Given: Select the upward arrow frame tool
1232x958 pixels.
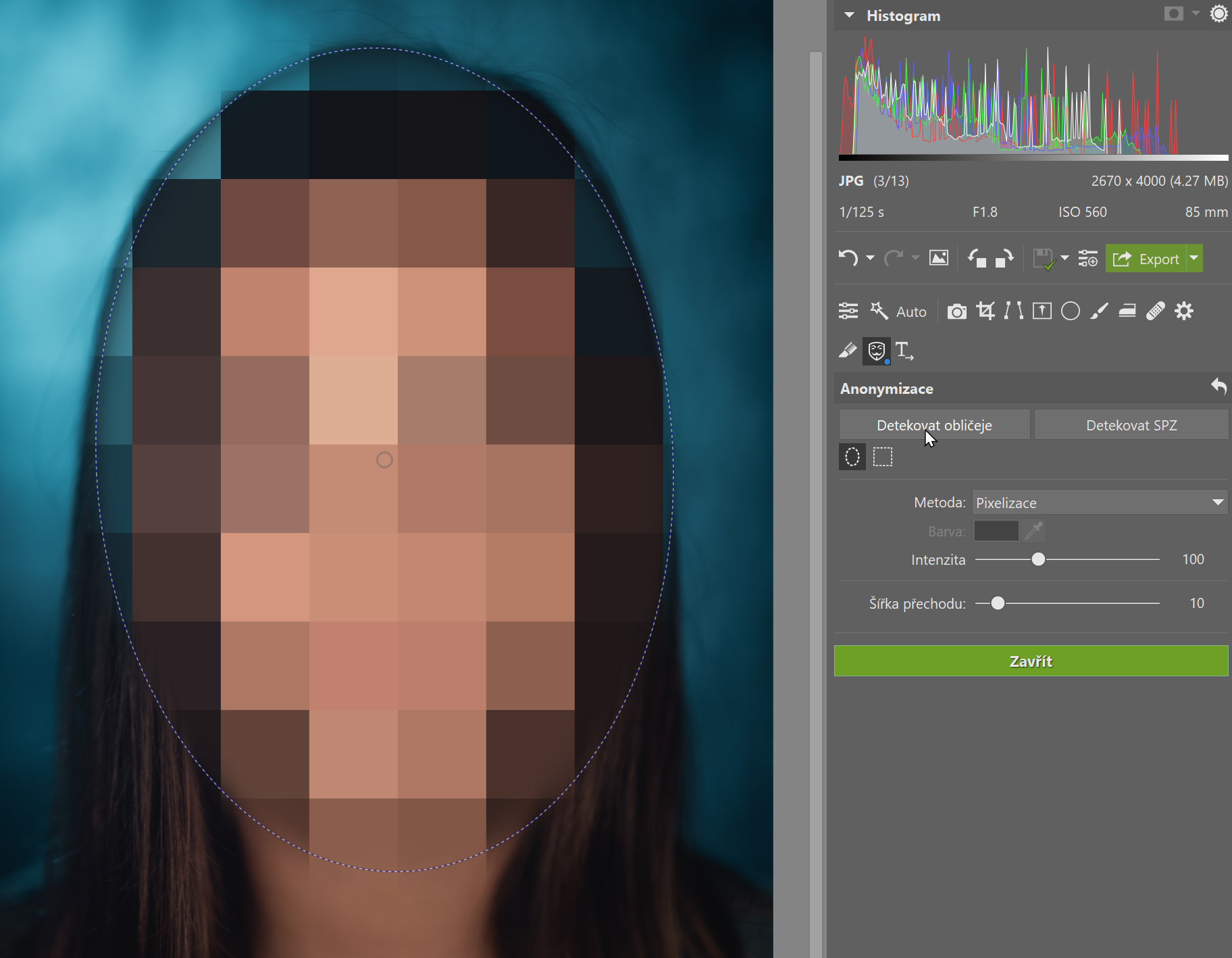Looking at the screenshot, I should coord(1042,311).
